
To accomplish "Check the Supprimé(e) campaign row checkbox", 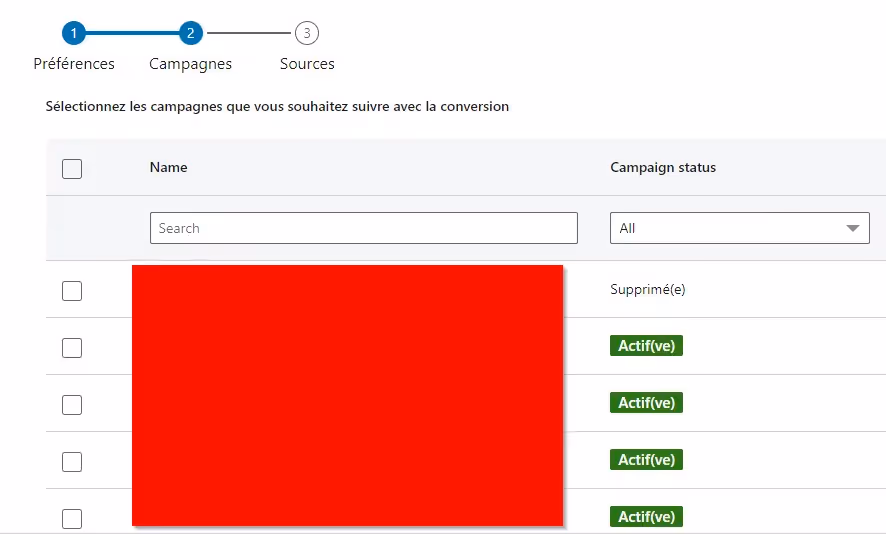I will [72, 291].
